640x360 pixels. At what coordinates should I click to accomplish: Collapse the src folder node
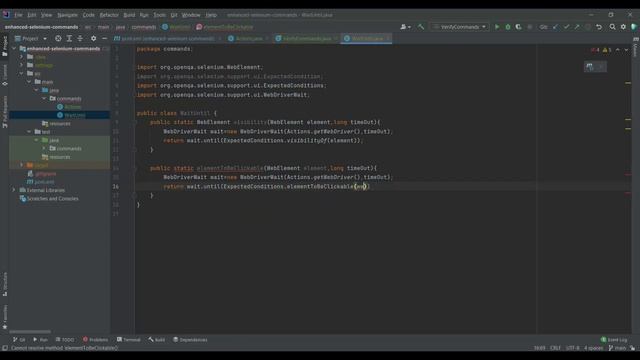tap(22, 73)
